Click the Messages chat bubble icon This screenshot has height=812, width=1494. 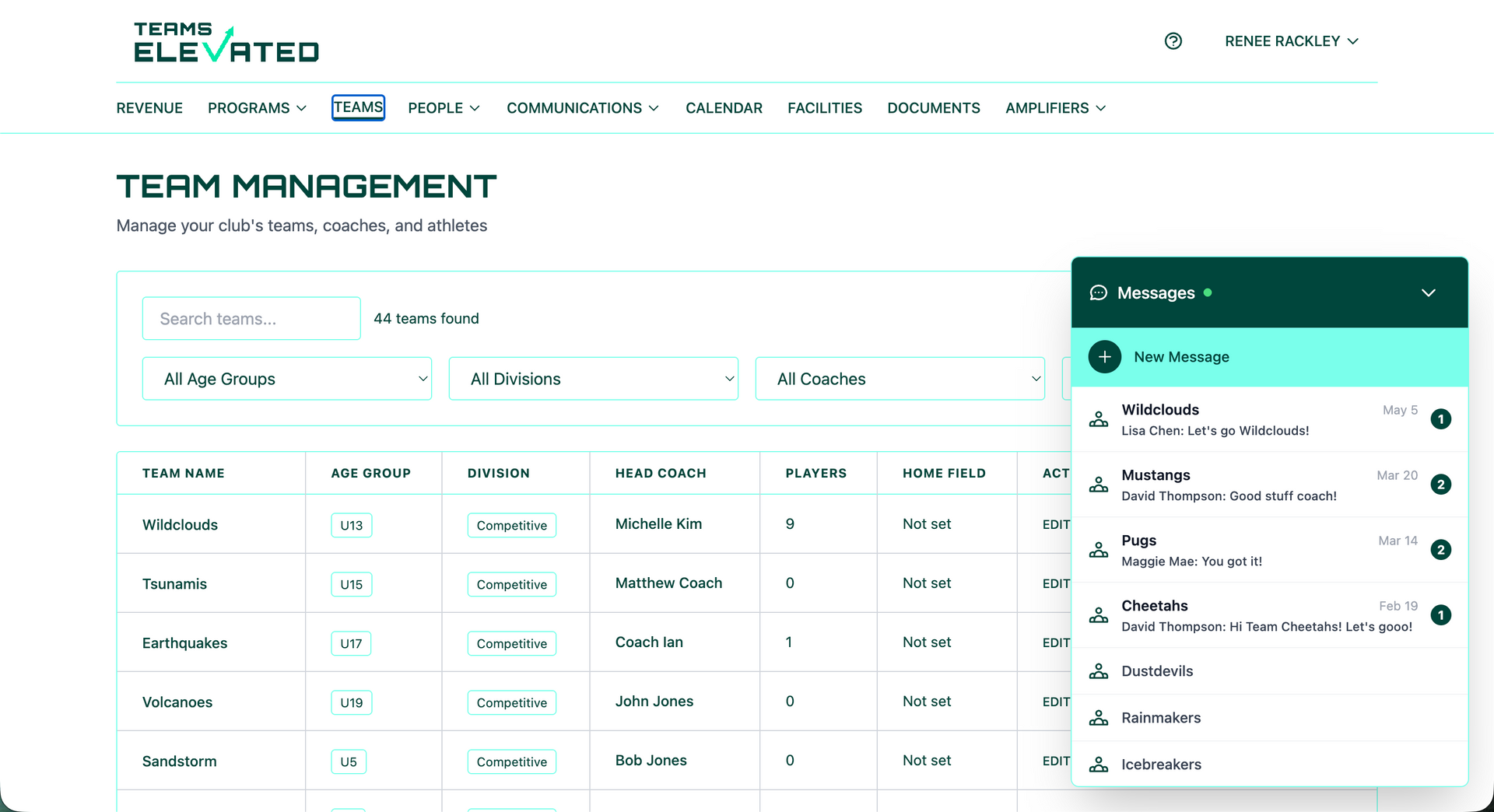[x=1098, y=293]
